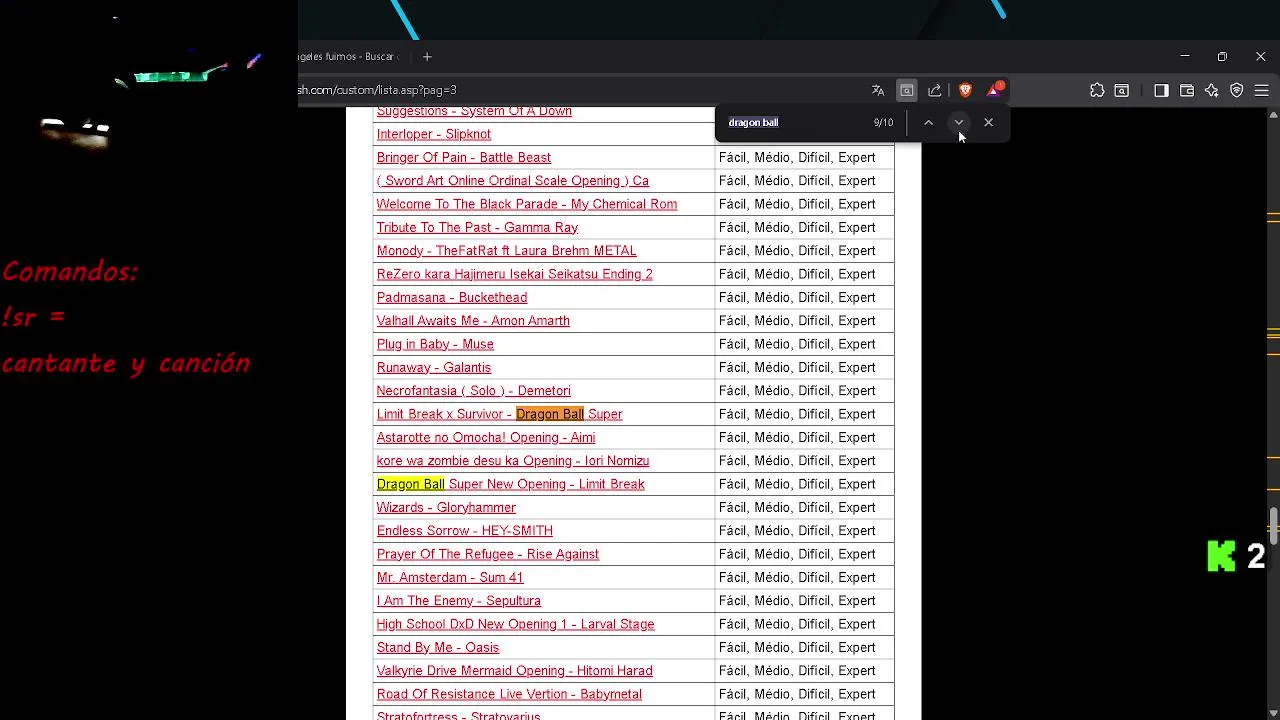The height and width of the screenshot is (720, 1280).
Task: Click difficulty cell in Wizards - Gloryhammer row
Action: (x=804, y=507)
